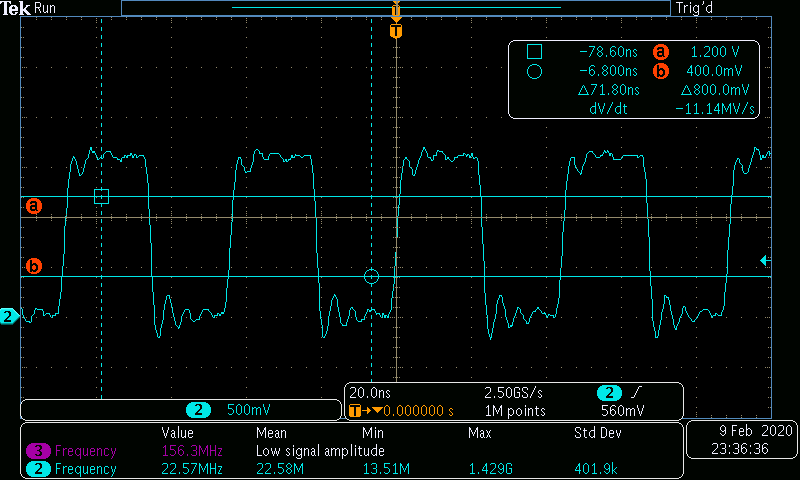
Task: Click the channel 2 Frequency measurement badge
Action: point(38,469)
